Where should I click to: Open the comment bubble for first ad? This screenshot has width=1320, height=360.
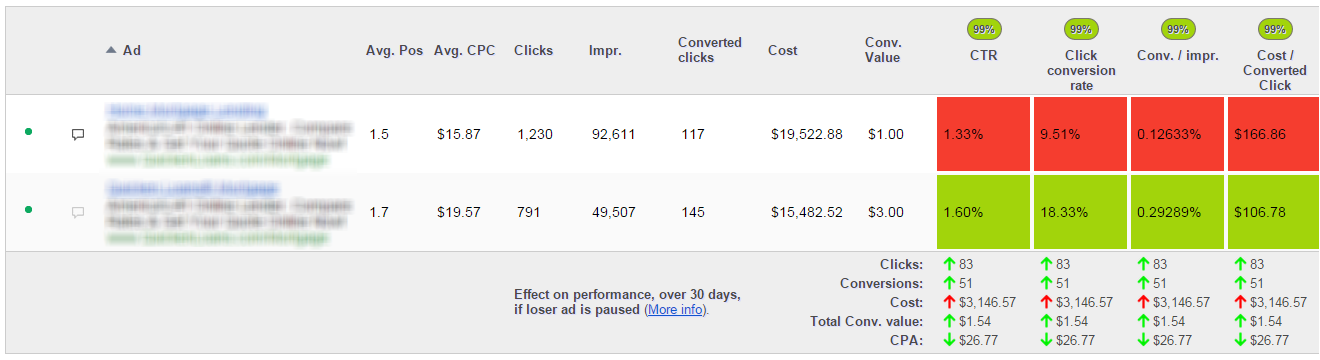(78, 133)
